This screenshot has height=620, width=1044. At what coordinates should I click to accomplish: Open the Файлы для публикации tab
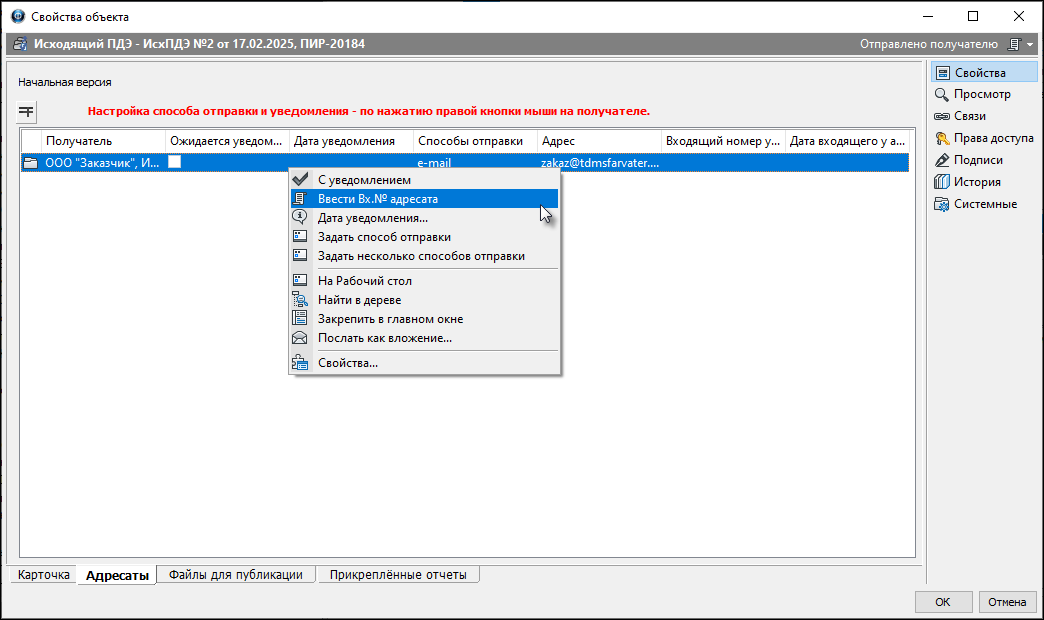[236, 575]
